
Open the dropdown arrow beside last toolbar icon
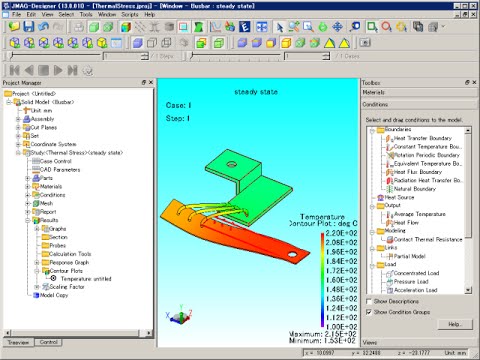click(443, 26)
